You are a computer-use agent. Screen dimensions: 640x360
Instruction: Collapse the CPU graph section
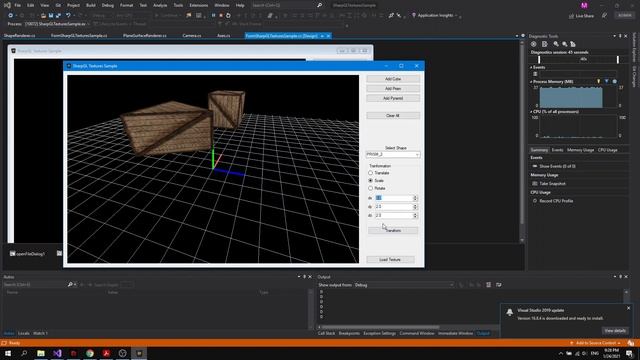[531, 111]
